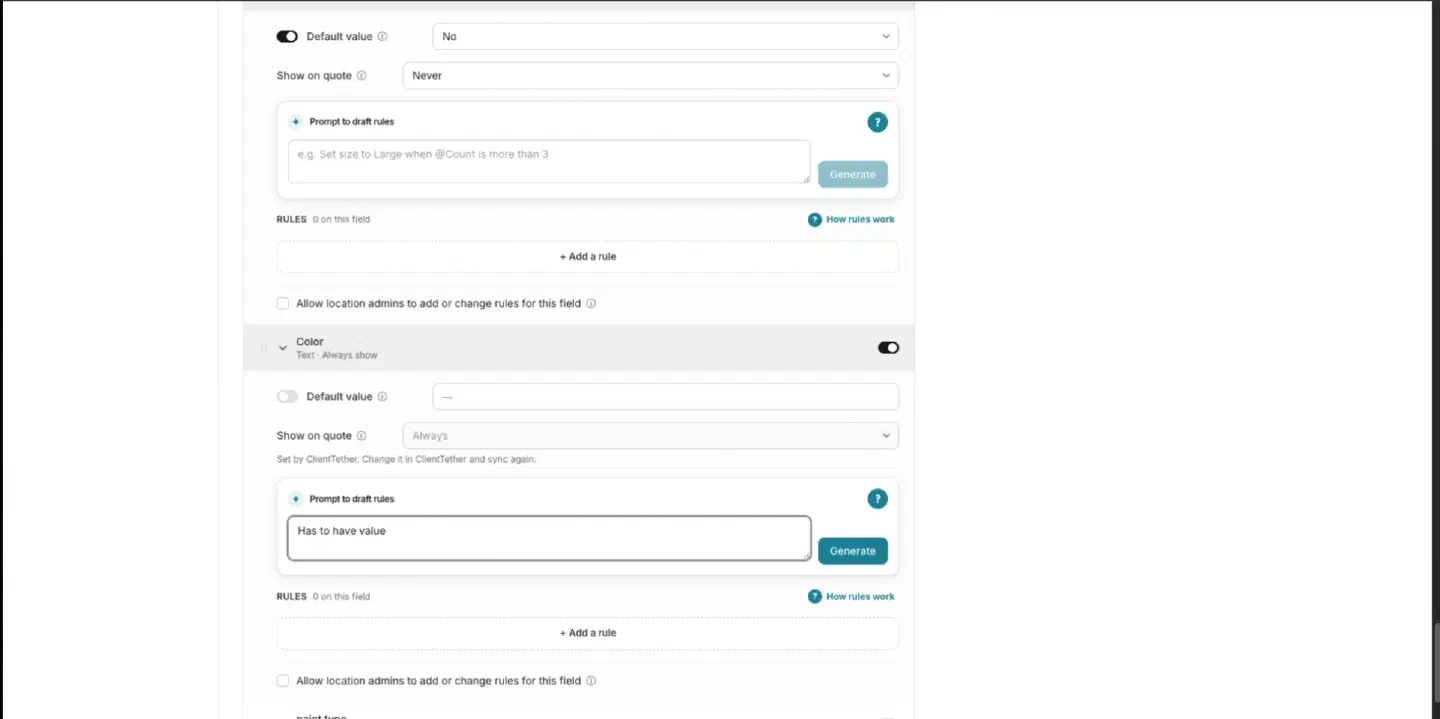Click the info icon after the location admins checkbox above Color row
Image resolution: width=1440 pixels, height=719 pixels.
tap(591, 304)
